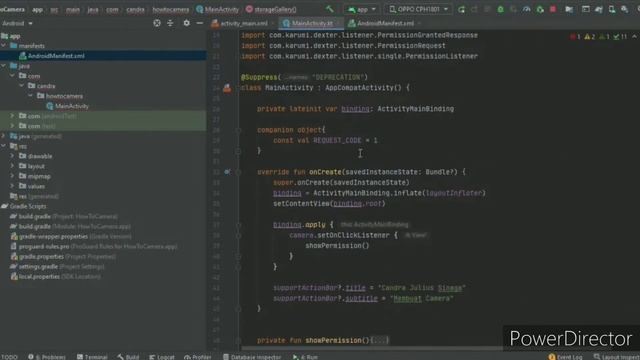Expand the com (test) package

13,126
